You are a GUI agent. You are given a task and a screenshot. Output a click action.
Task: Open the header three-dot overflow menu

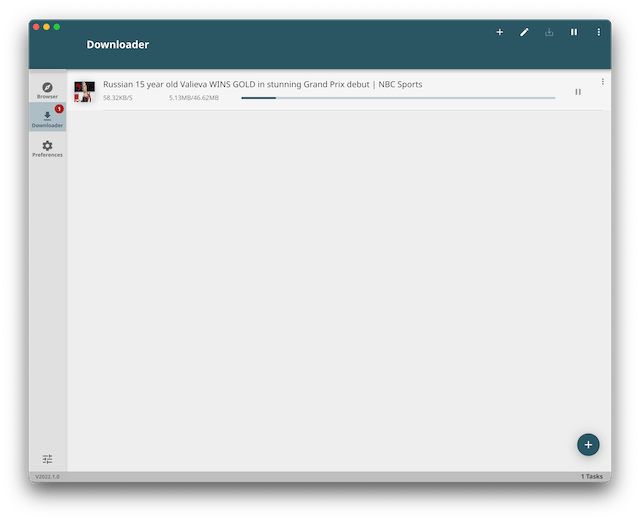598,32
